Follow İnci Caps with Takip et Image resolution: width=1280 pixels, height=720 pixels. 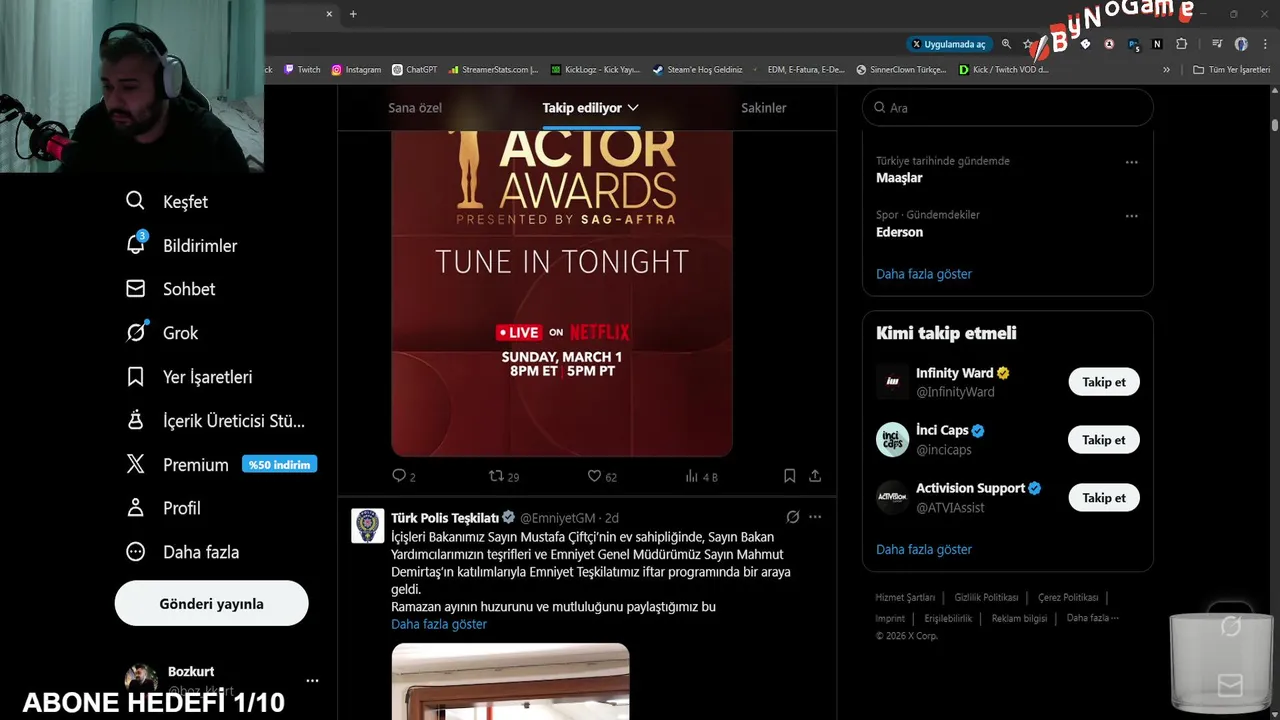click(x=1104, y=440)
